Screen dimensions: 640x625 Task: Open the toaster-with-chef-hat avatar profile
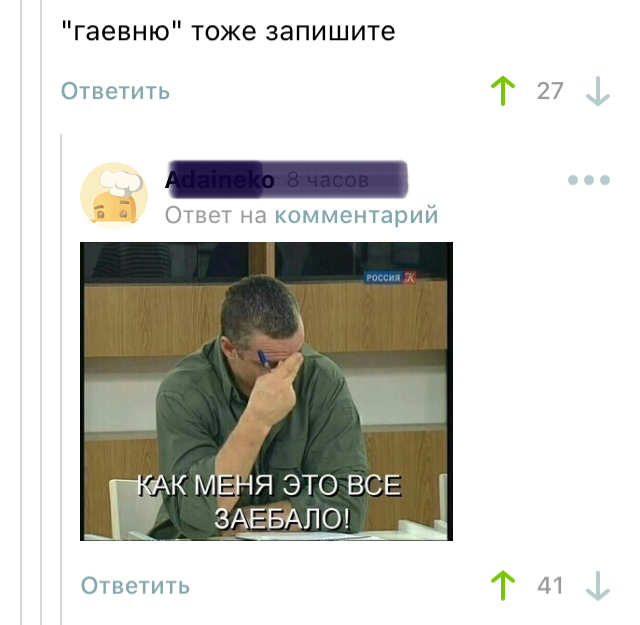point(114,196)
